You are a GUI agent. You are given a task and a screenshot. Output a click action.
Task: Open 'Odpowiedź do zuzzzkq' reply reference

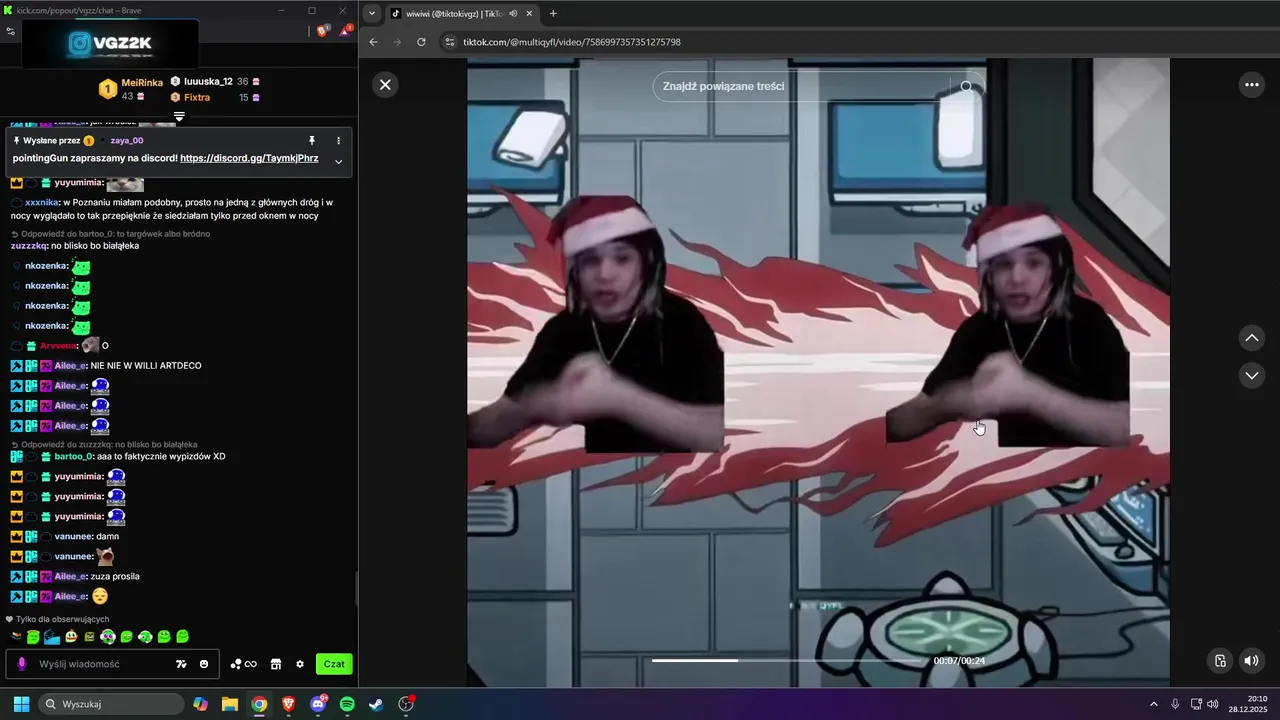[x=104, y=444]
